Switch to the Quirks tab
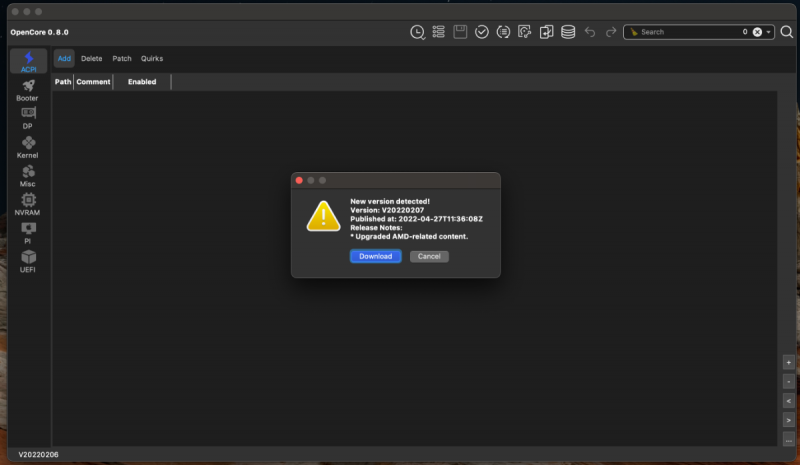Image resolution: width=800 pixels, height=465 pixels. coord(152,59)
